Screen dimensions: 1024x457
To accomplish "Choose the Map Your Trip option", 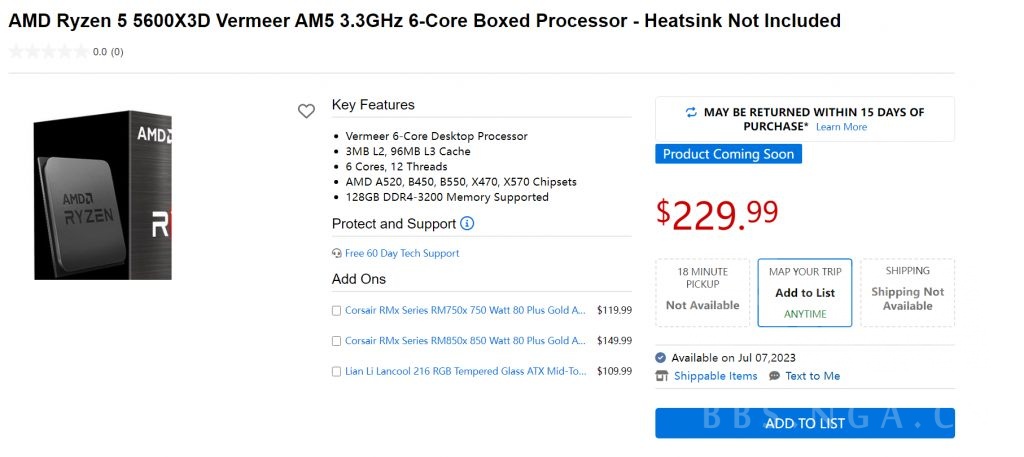I will 805,292.
